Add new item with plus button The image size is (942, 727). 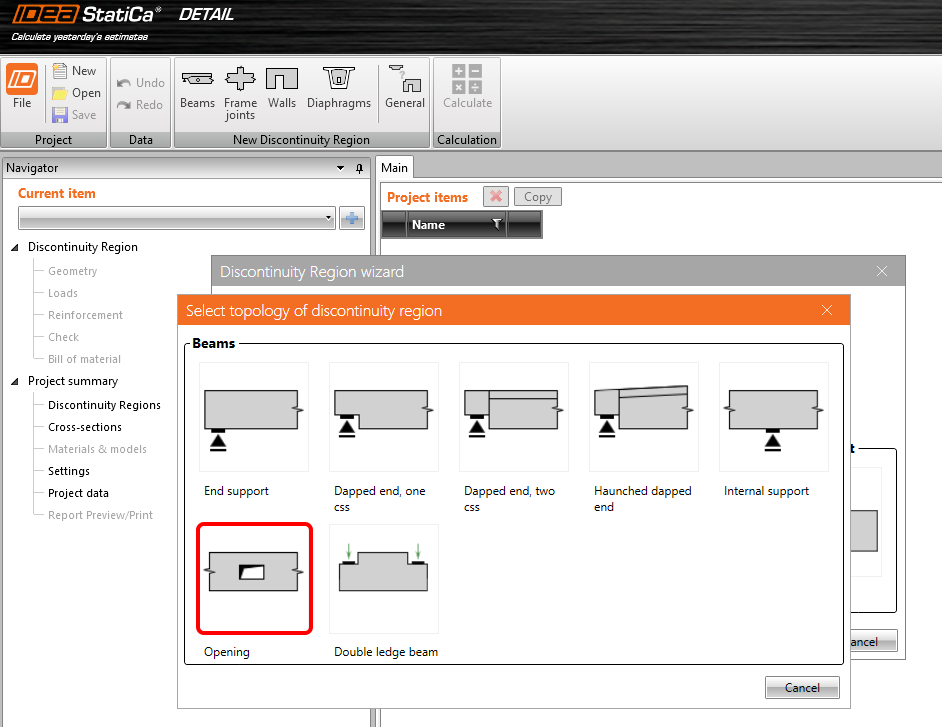[352, 218]
